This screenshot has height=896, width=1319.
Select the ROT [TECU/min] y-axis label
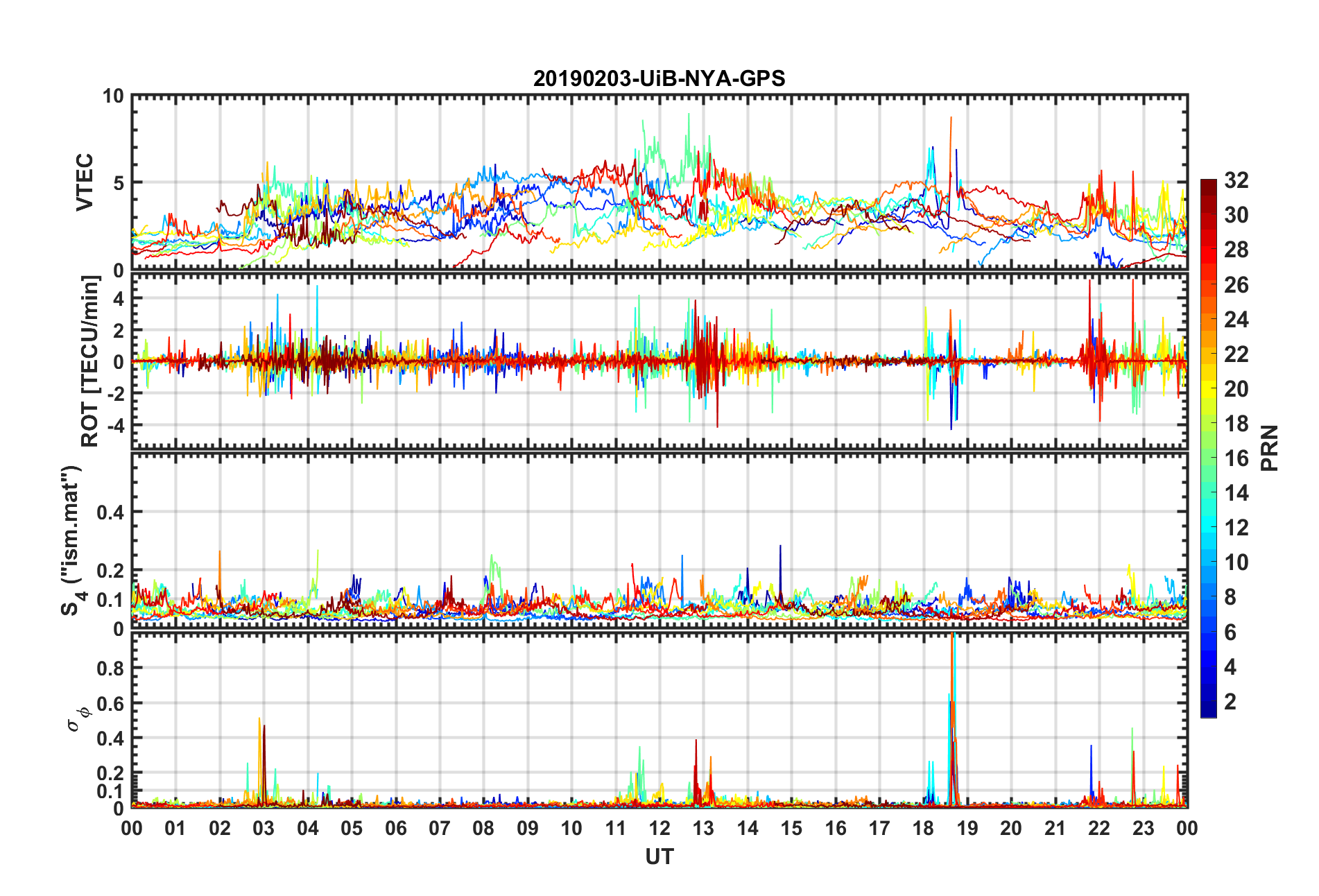(x=90, y=361)
